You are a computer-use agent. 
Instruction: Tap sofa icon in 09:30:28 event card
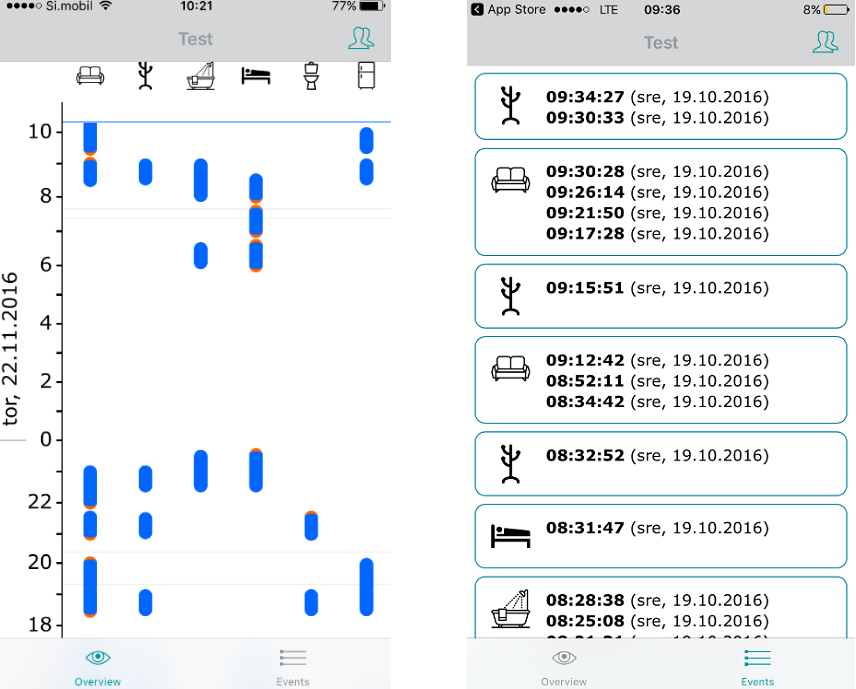point(510,180)
